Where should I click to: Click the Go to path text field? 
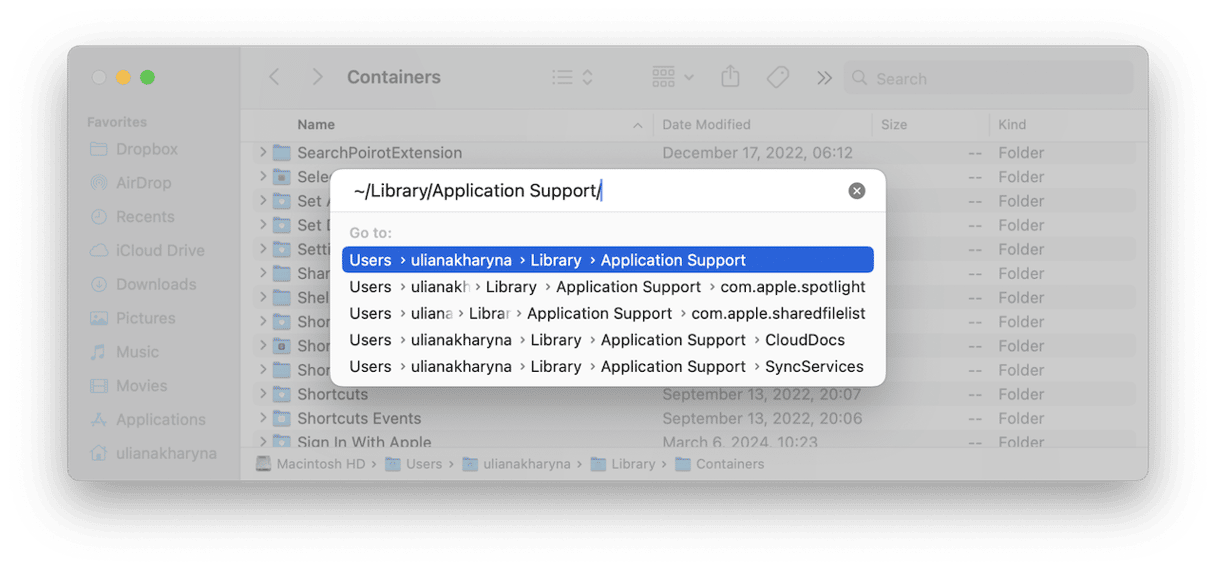590,191
